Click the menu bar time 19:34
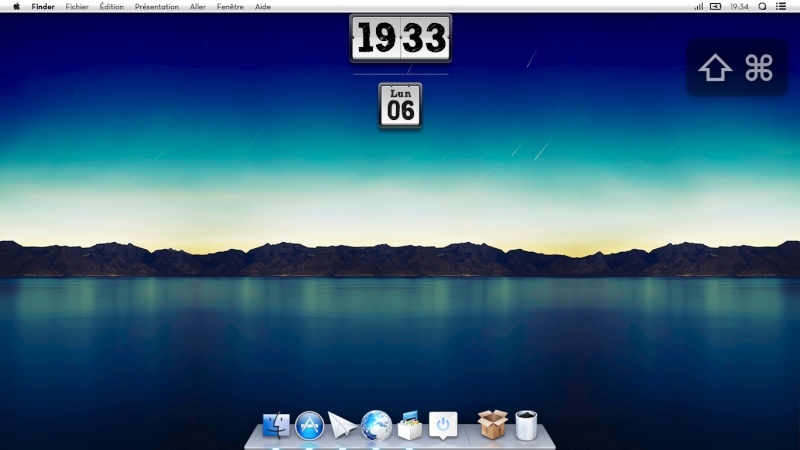Viewport: 800px width, 450px height. pos(739,6)
